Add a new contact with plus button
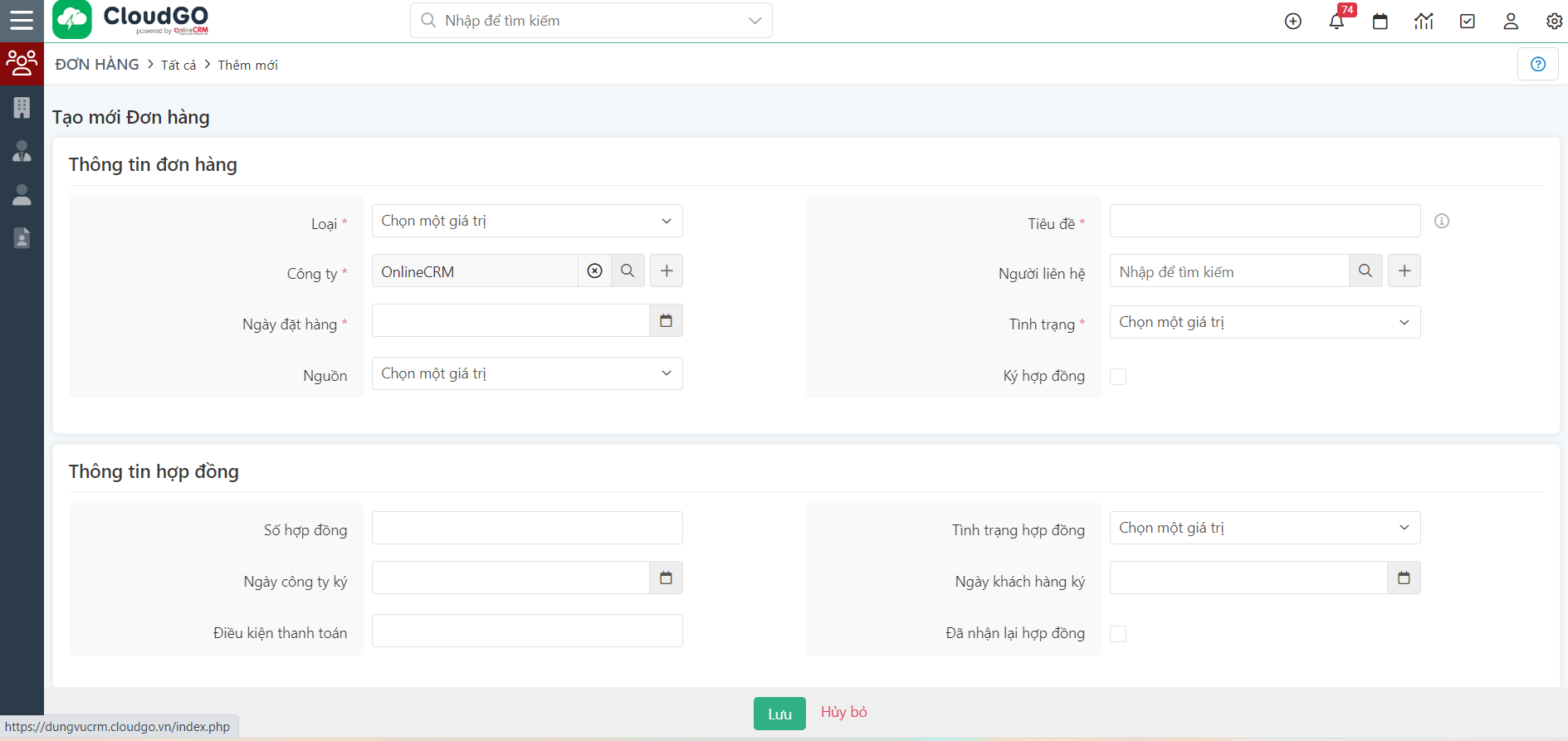 coord(1404,271)
